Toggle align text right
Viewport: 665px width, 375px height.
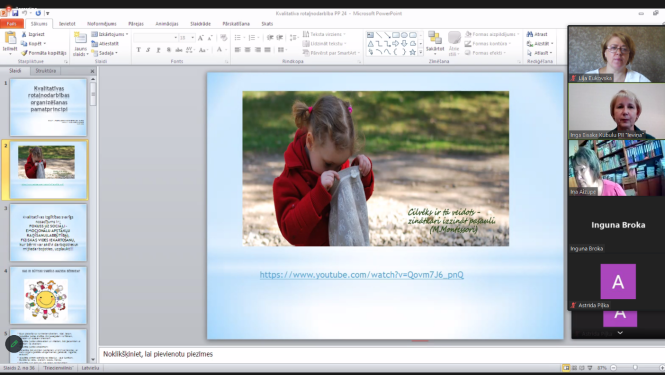coord(257,50)
